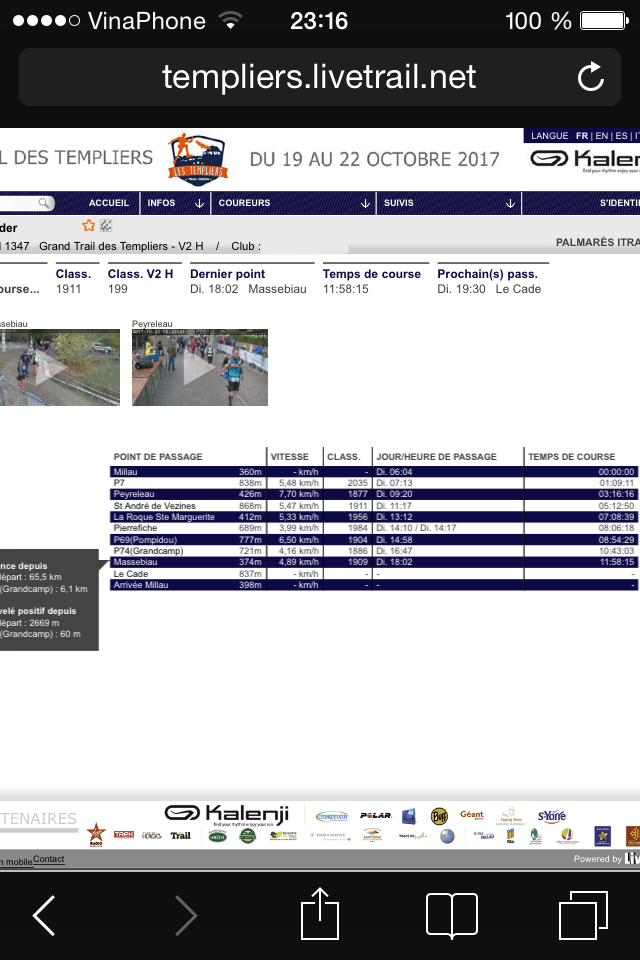640x960 pixels.
Task: Tap the templiers.livetrail.net address bar
Action: 319,77
